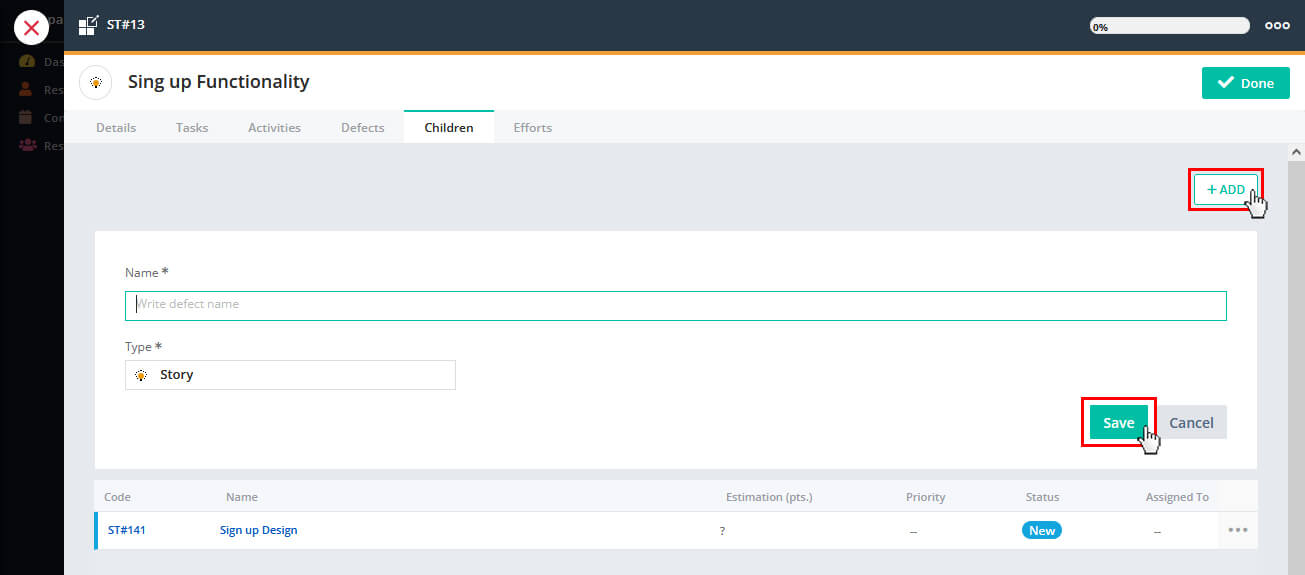Focus the Name input field
This screenshot has width=1305, height=575.
pos(676,305)
